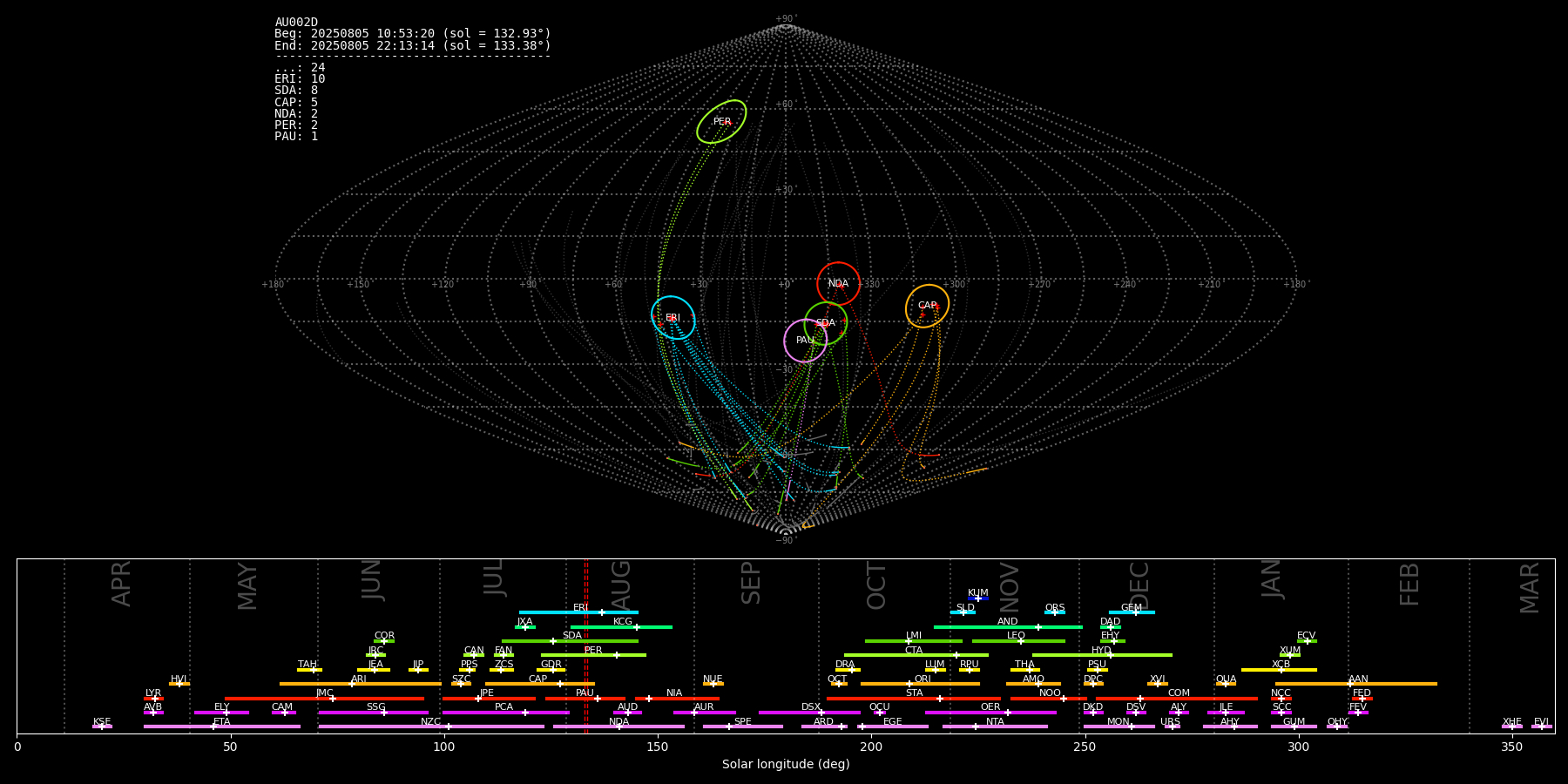
Task: Click the DEC month label in timeline
Action: click(x=1139, y=585)
